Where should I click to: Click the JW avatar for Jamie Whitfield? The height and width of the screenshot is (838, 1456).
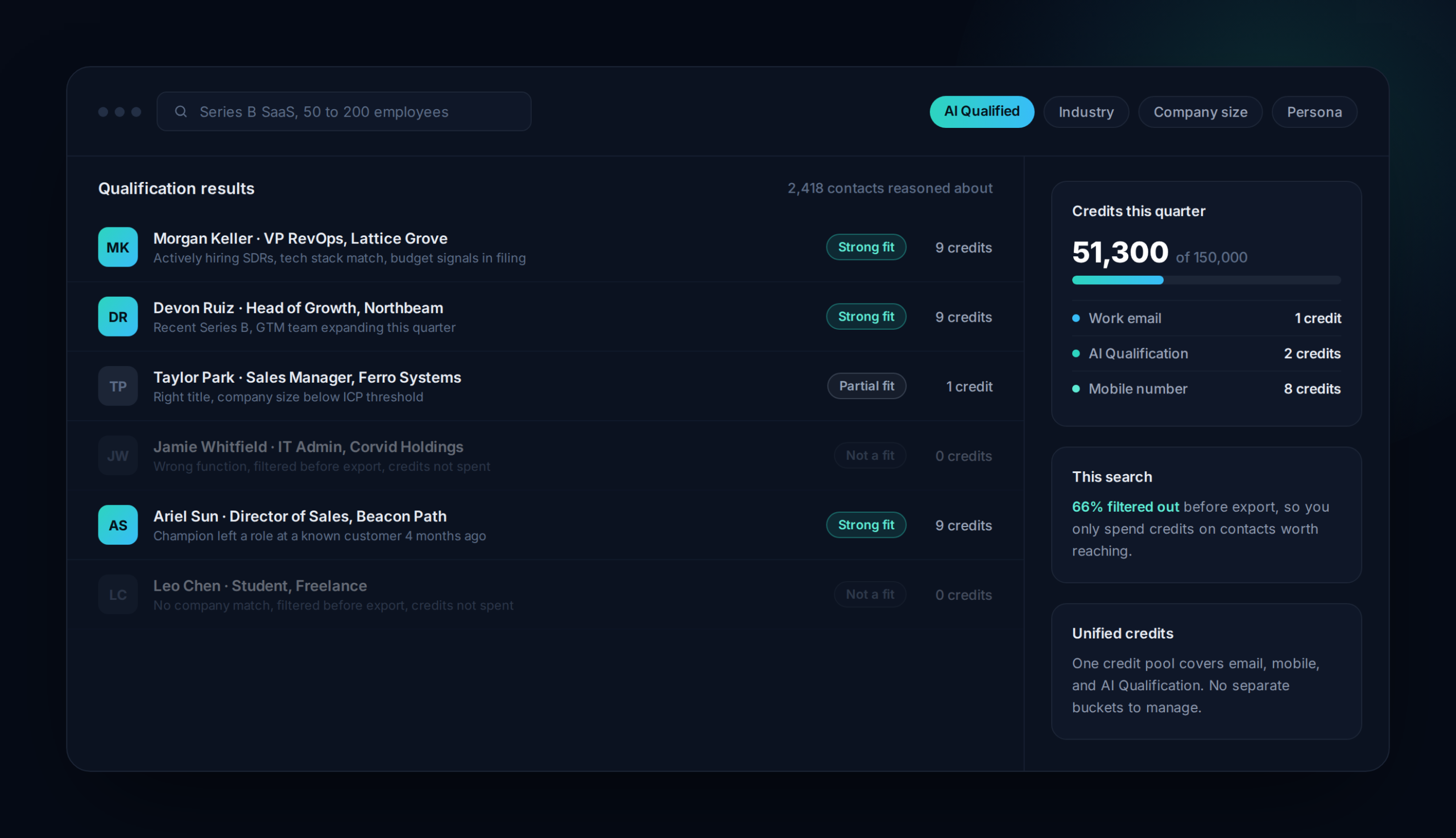point(118,456)
